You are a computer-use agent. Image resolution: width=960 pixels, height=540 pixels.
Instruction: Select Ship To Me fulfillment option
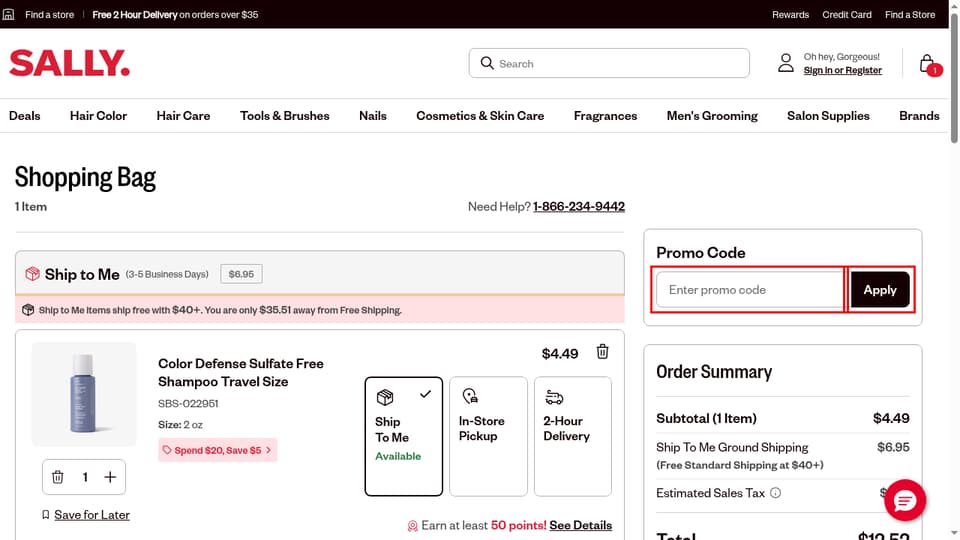(x=403, y=436)
